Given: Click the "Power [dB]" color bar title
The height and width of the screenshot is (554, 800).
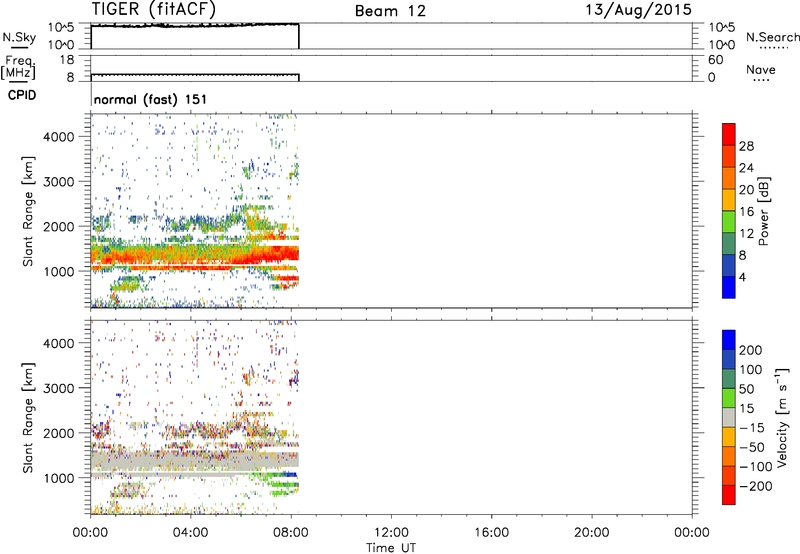Looking at the screenshot, I should [x=763, y=211].
